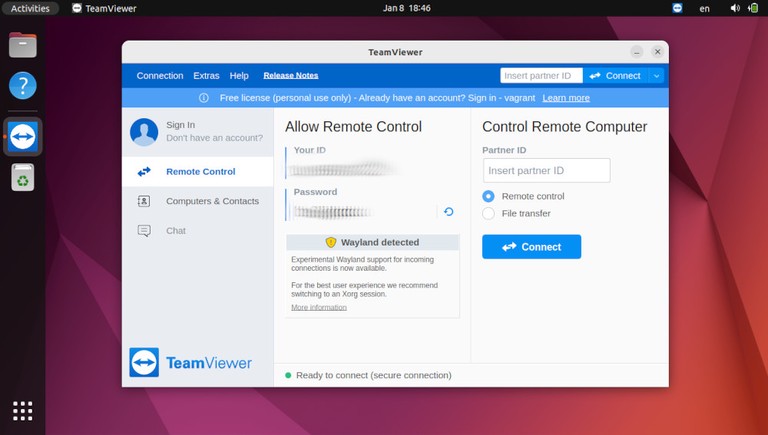768x435 pixels.
Task: Click the user avatar icon
Action: [144, 132]
